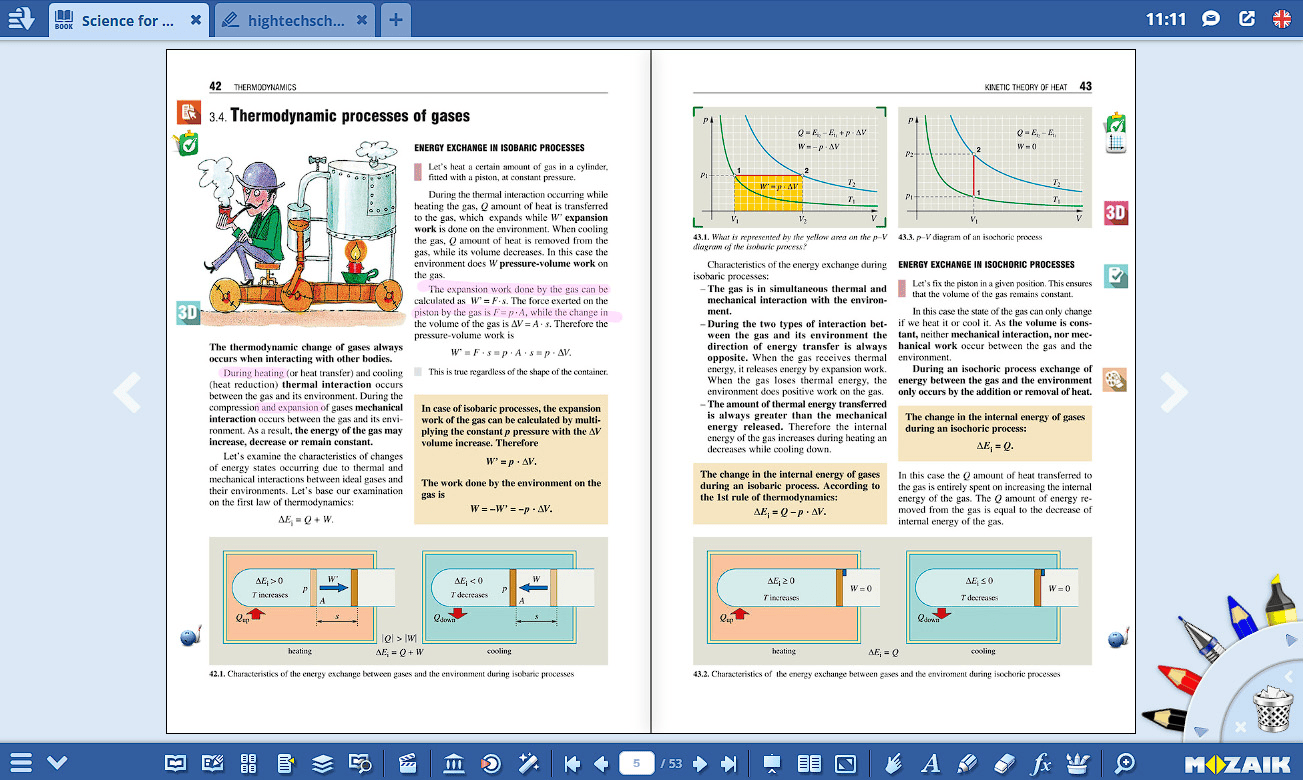Expand the bottom toolbar chevron
The width and height of the screenshot is (1303, 780).
click(x=57, y=763)
